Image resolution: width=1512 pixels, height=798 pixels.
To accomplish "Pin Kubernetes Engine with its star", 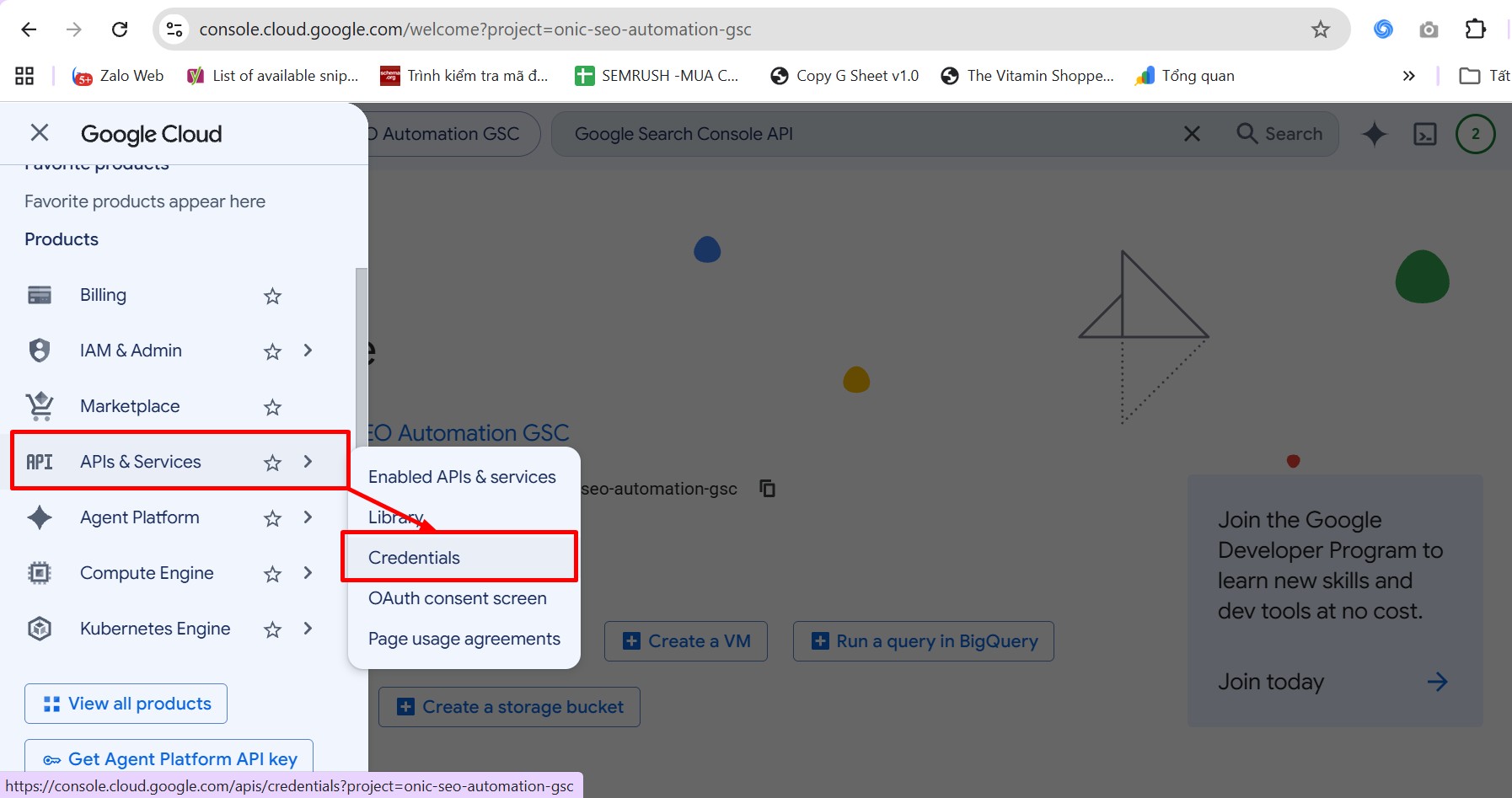I will [x=272, y=629].
